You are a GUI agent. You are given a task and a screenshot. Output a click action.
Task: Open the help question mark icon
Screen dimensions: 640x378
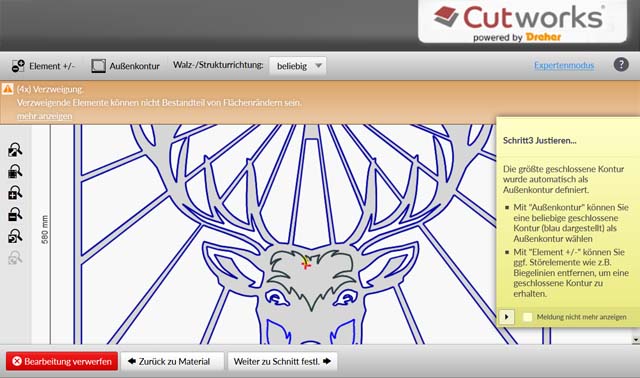(621, 65)
